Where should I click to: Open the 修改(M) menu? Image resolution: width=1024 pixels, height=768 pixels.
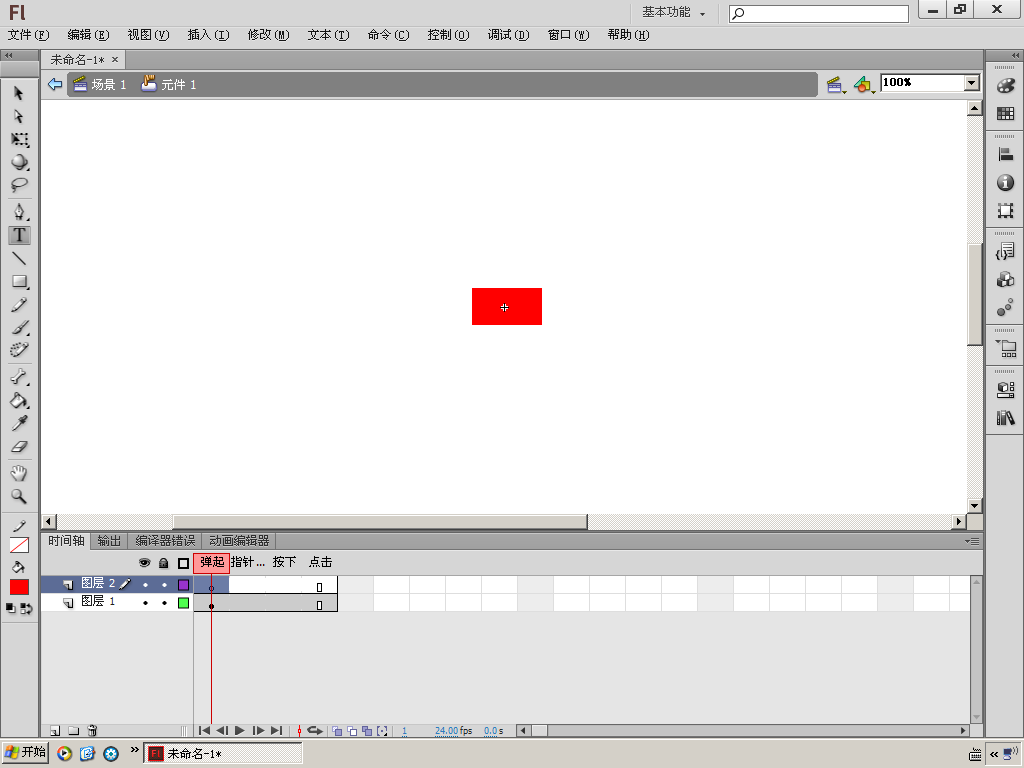pyautogui.click(x=268, y=35)
